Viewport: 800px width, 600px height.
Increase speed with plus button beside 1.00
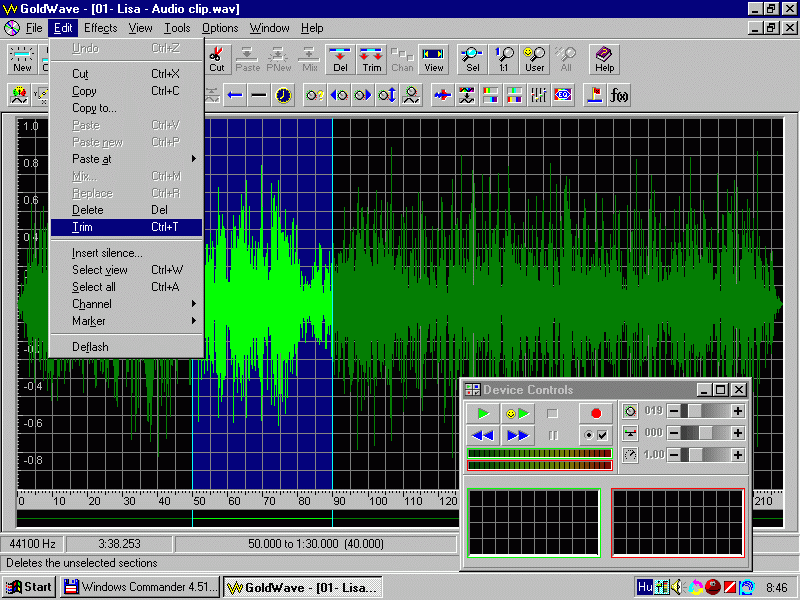click(x=737, y=455)
